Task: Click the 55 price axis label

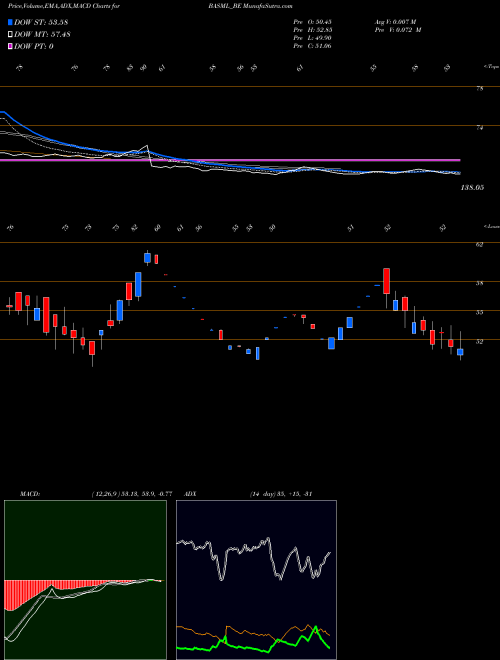Action: (479, 312)
